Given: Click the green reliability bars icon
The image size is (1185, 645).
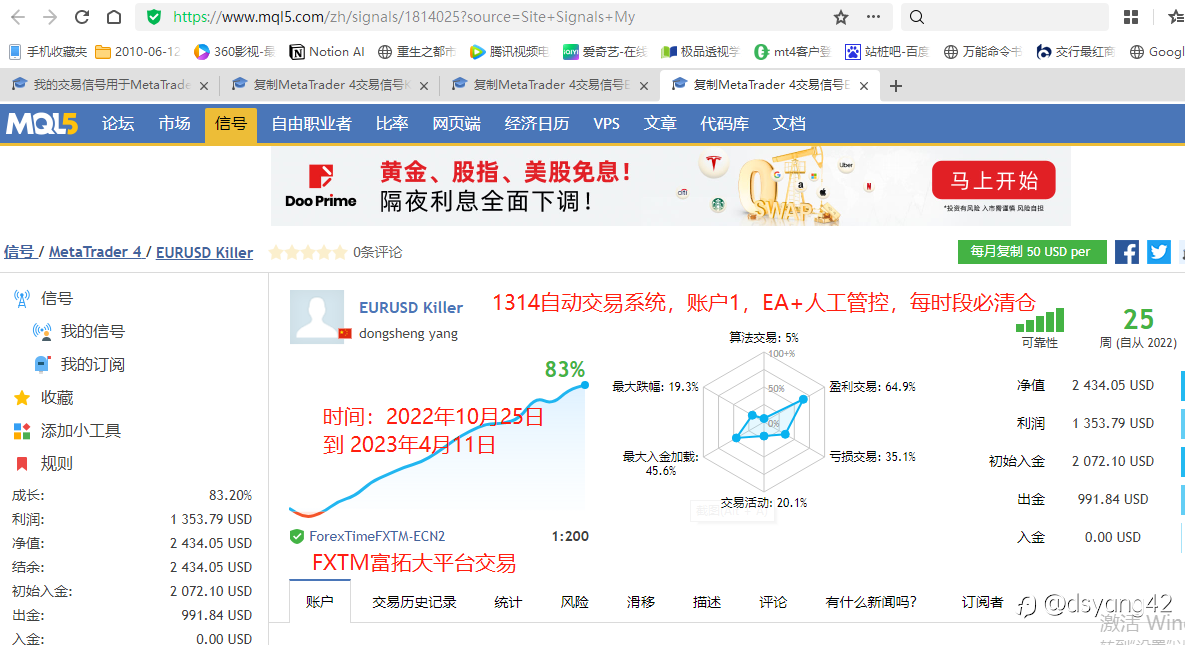Looking at the screenshot, I should tap(1040, 320).
